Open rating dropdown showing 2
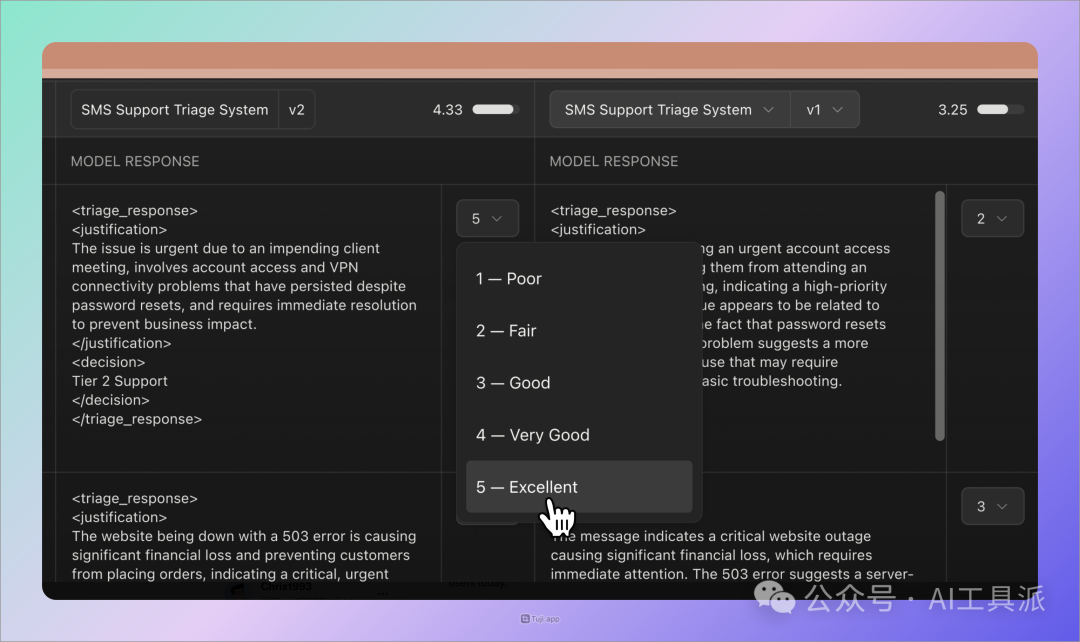The width and height of the screenshot is (1080, 642). (992, 218)
